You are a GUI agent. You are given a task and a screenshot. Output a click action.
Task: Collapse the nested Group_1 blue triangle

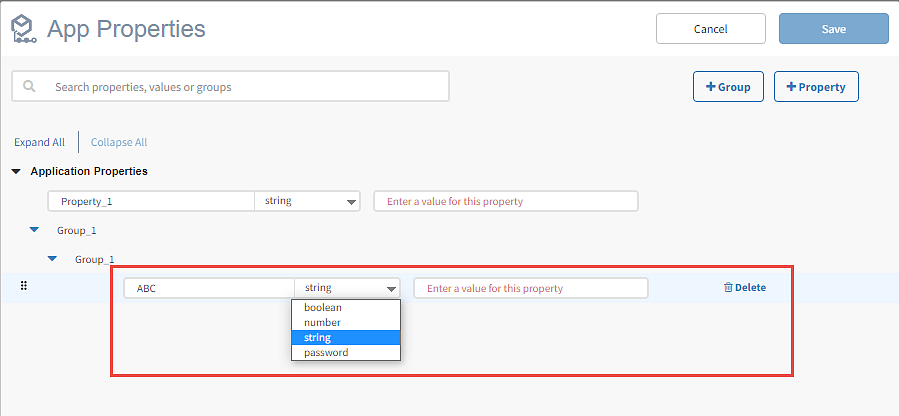(x=52, y=258)
